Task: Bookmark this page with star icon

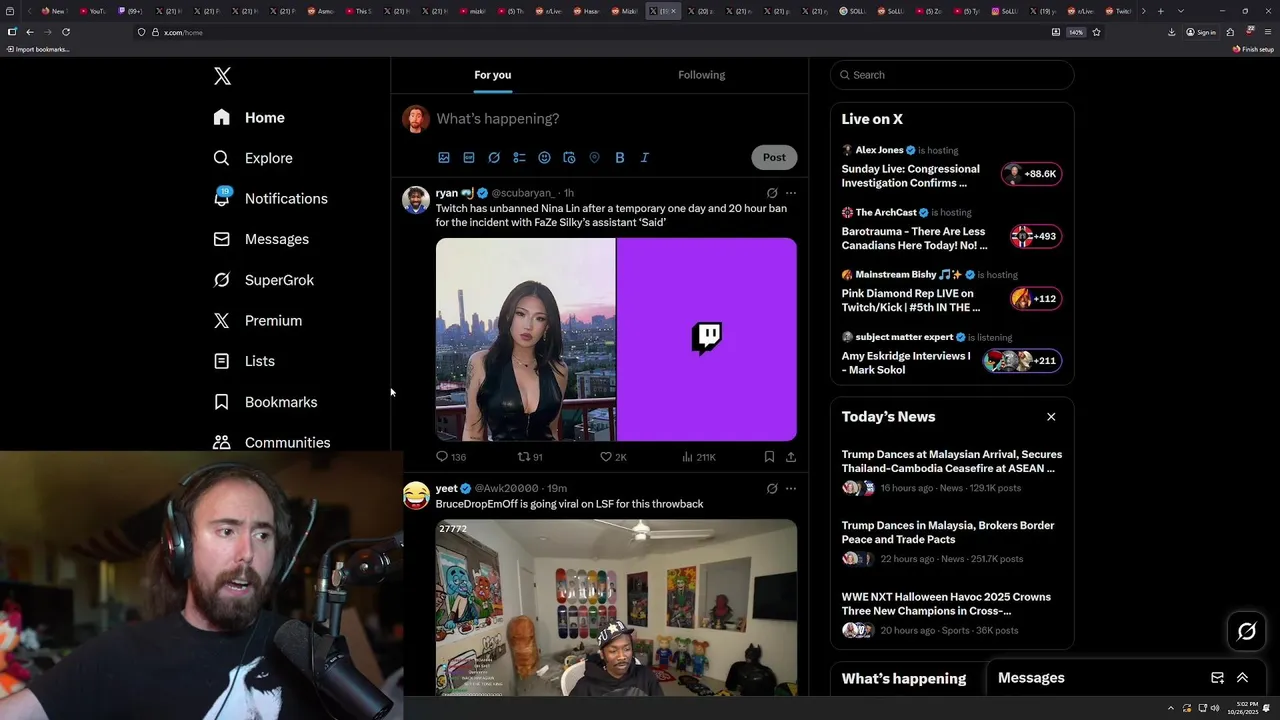Action: [x=1096, y=32]
